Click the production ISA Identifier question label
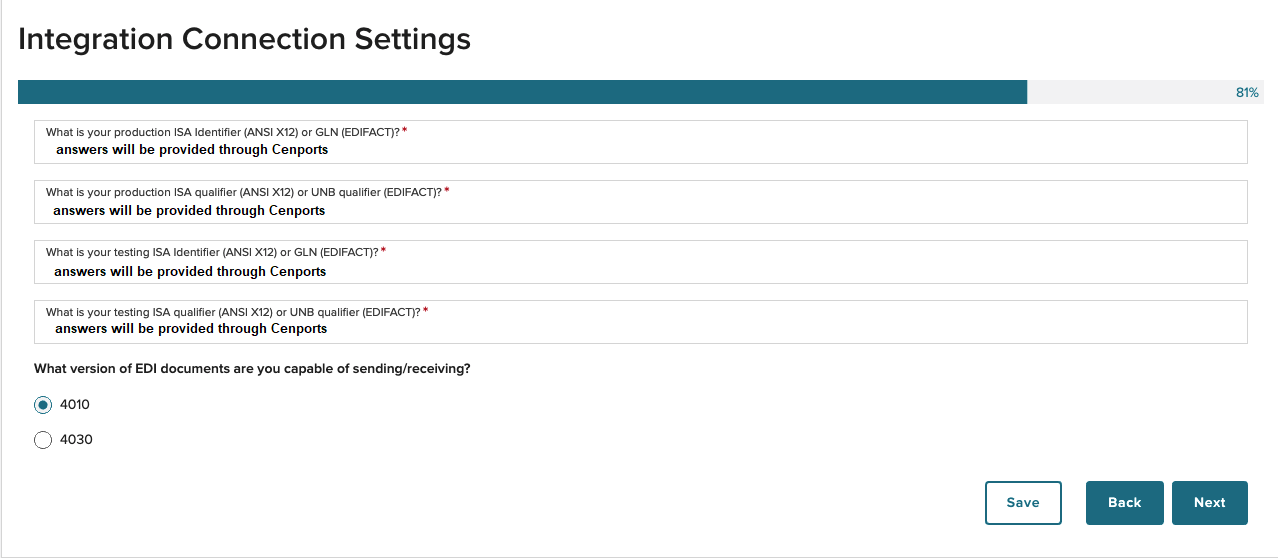 [223, 132]
